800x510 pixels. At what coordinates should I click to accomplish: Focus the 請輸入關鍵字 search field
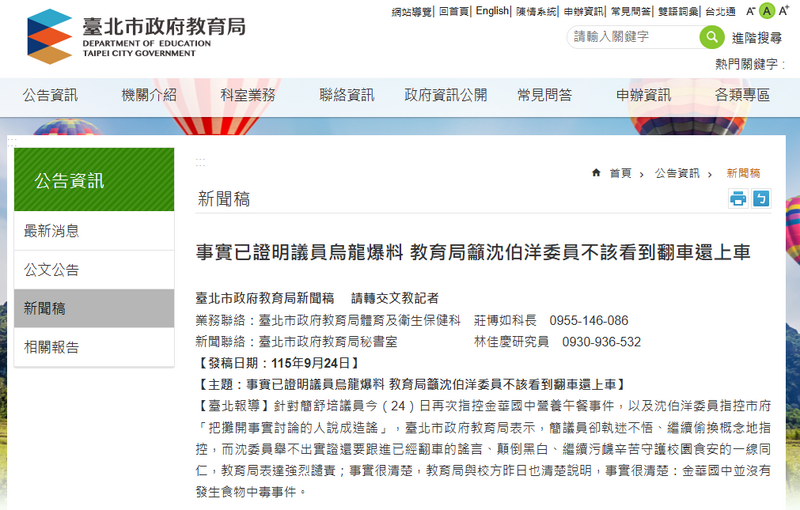pos(633,37)
